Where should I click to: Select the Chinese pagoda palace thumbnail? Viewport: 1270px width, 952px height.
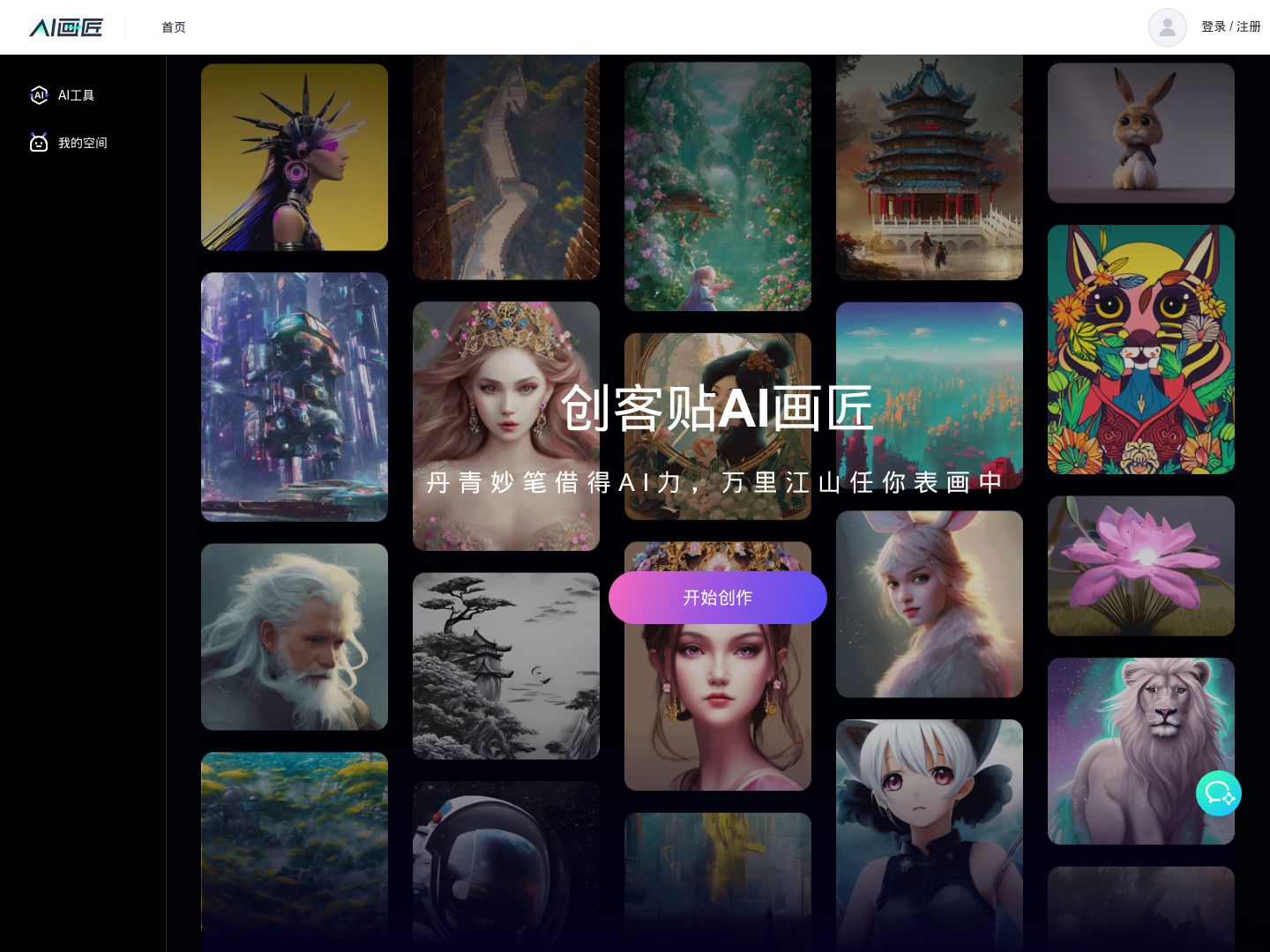coord(930,167)
